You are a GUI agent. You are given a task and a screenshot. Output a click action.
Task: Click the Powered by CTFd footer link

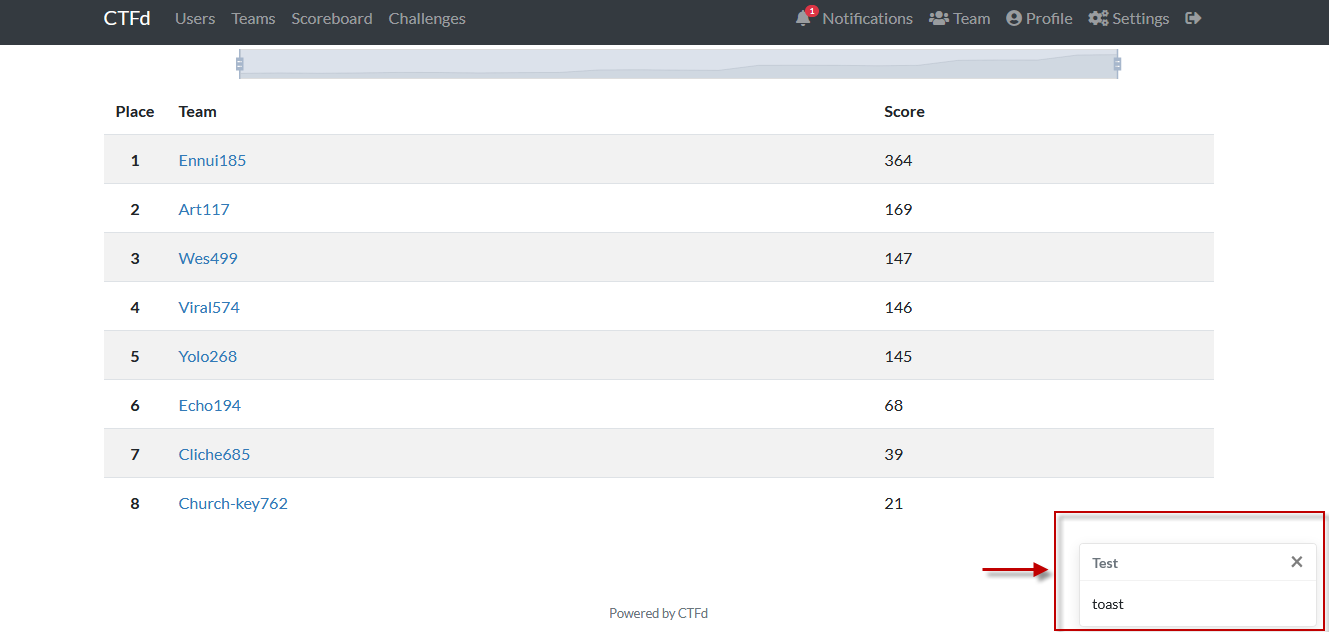(x=658, y=613)
